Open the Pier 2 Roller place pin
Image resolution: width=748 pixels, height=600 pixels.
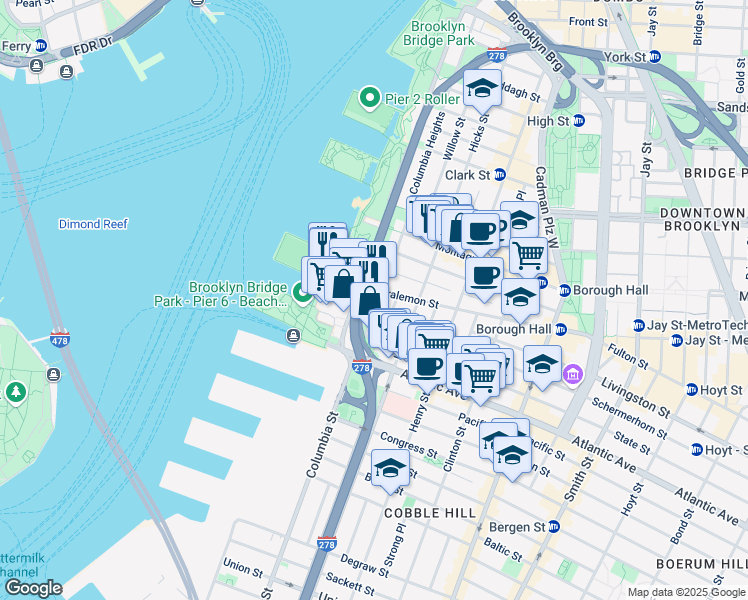click(369, 98)
